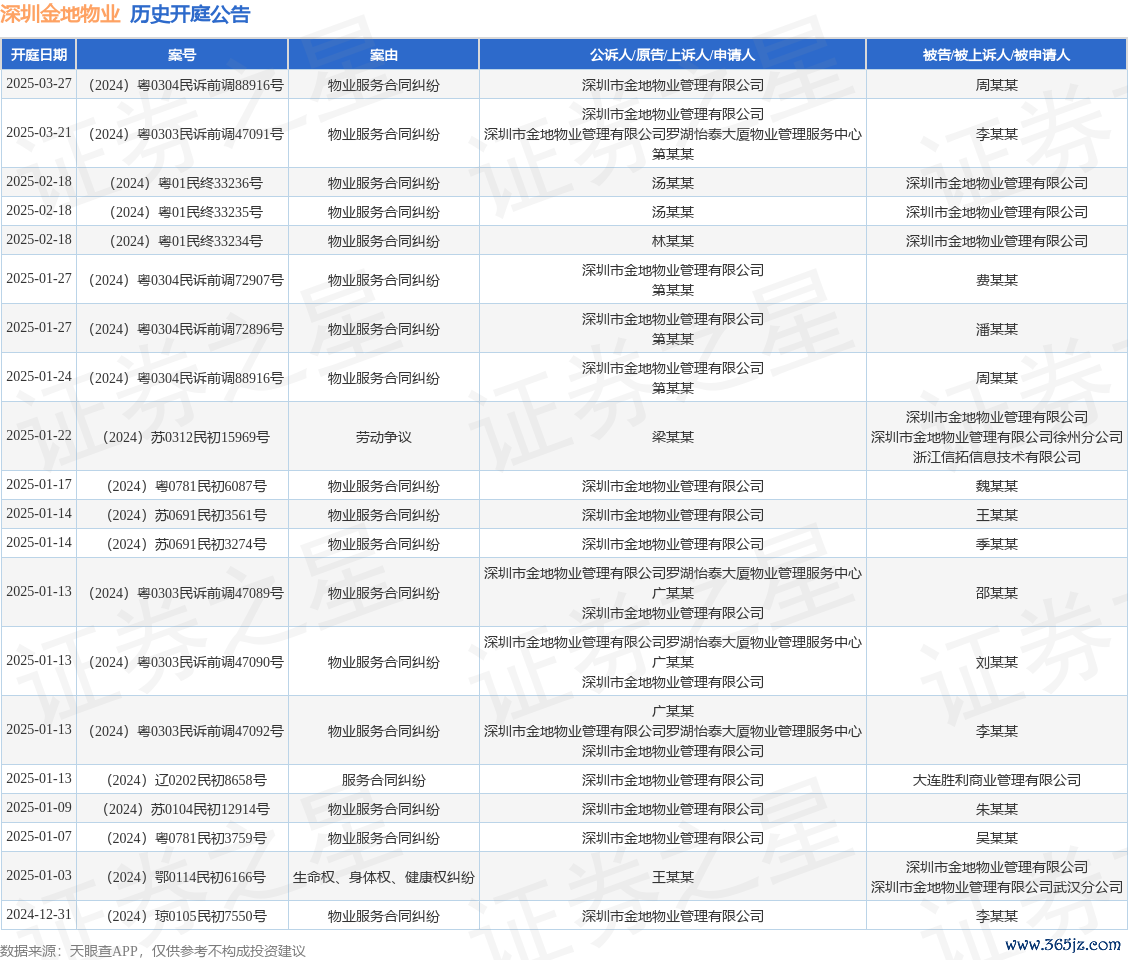Screen dimensions: 1128x960
Task: Click the date 2025-01-03
Action: click(x=39, y=875)
